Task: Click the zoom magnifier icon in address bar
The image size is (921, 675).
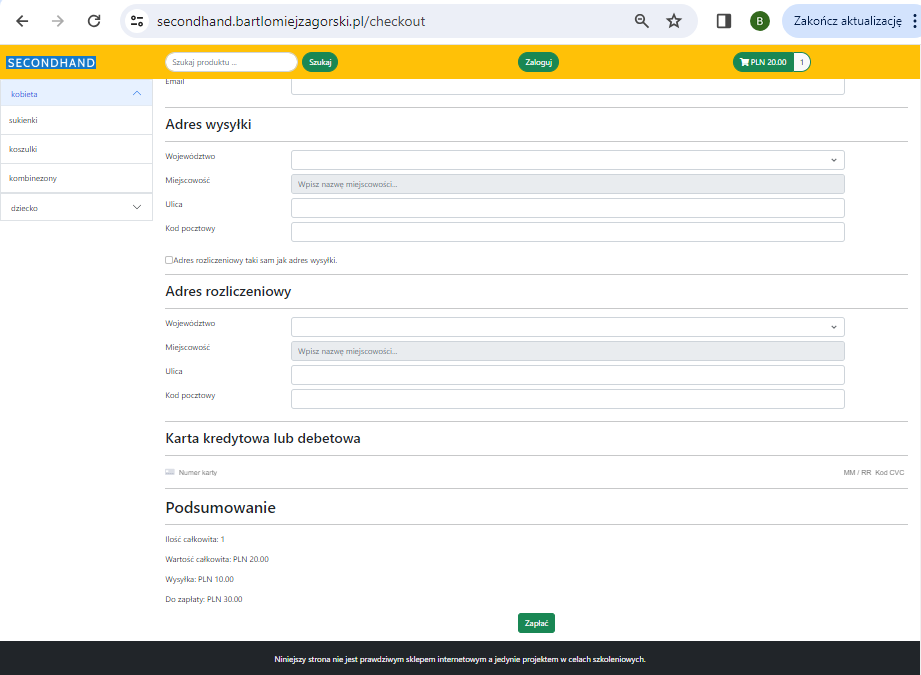Action: pos(641,21)
